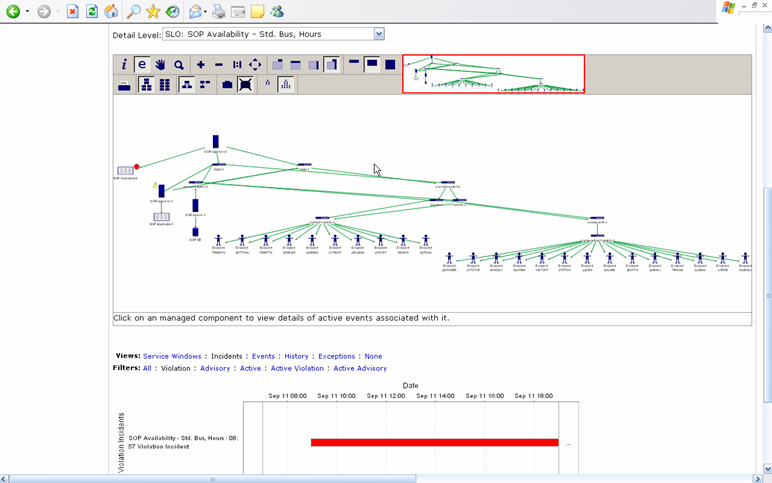Select the hand pan tool
Viewport: 772px width, 483px height.
[x=160, y=65]
